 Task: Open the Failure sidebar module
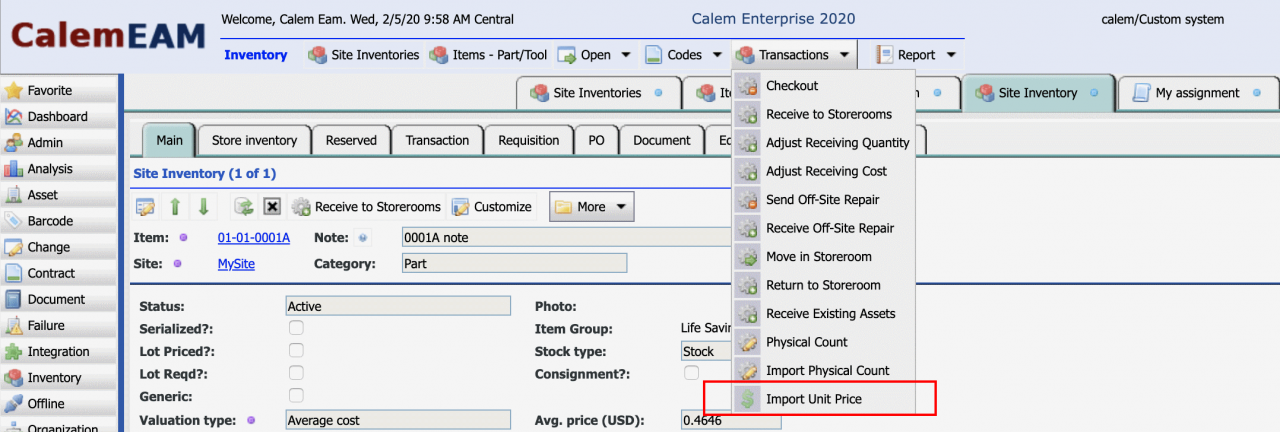58,325
